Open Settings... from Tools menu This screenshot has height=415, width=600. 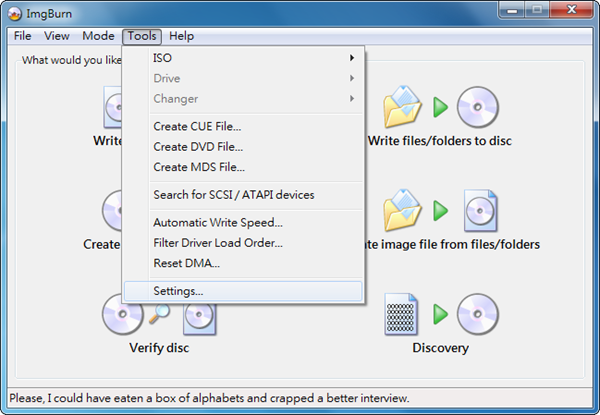point(243,291)
